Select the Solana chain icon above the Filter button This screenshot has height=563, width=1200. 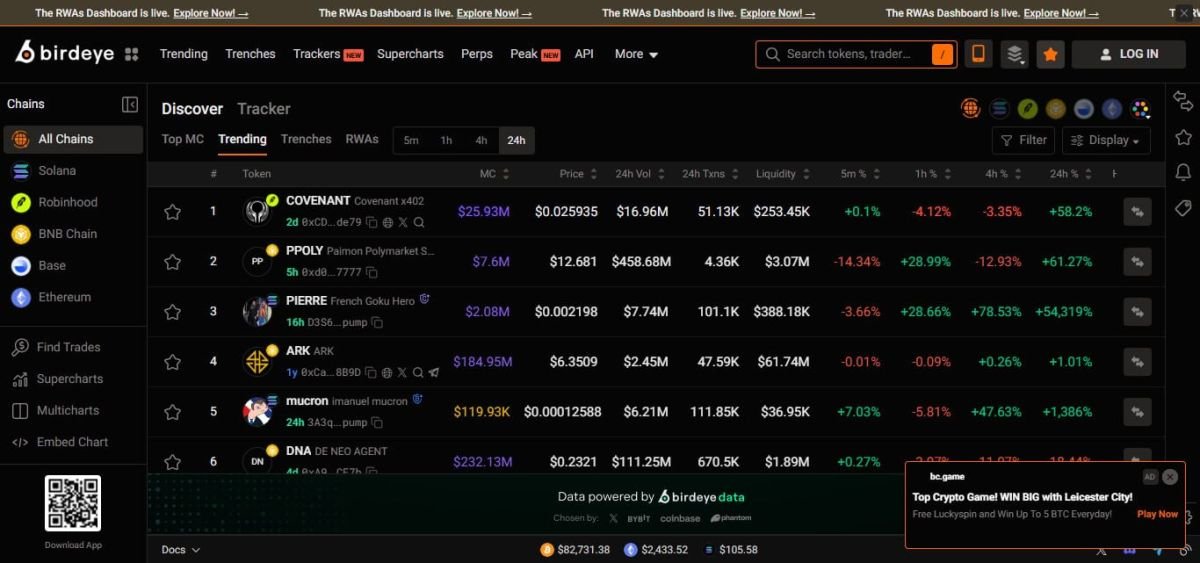tap(999, 109)
